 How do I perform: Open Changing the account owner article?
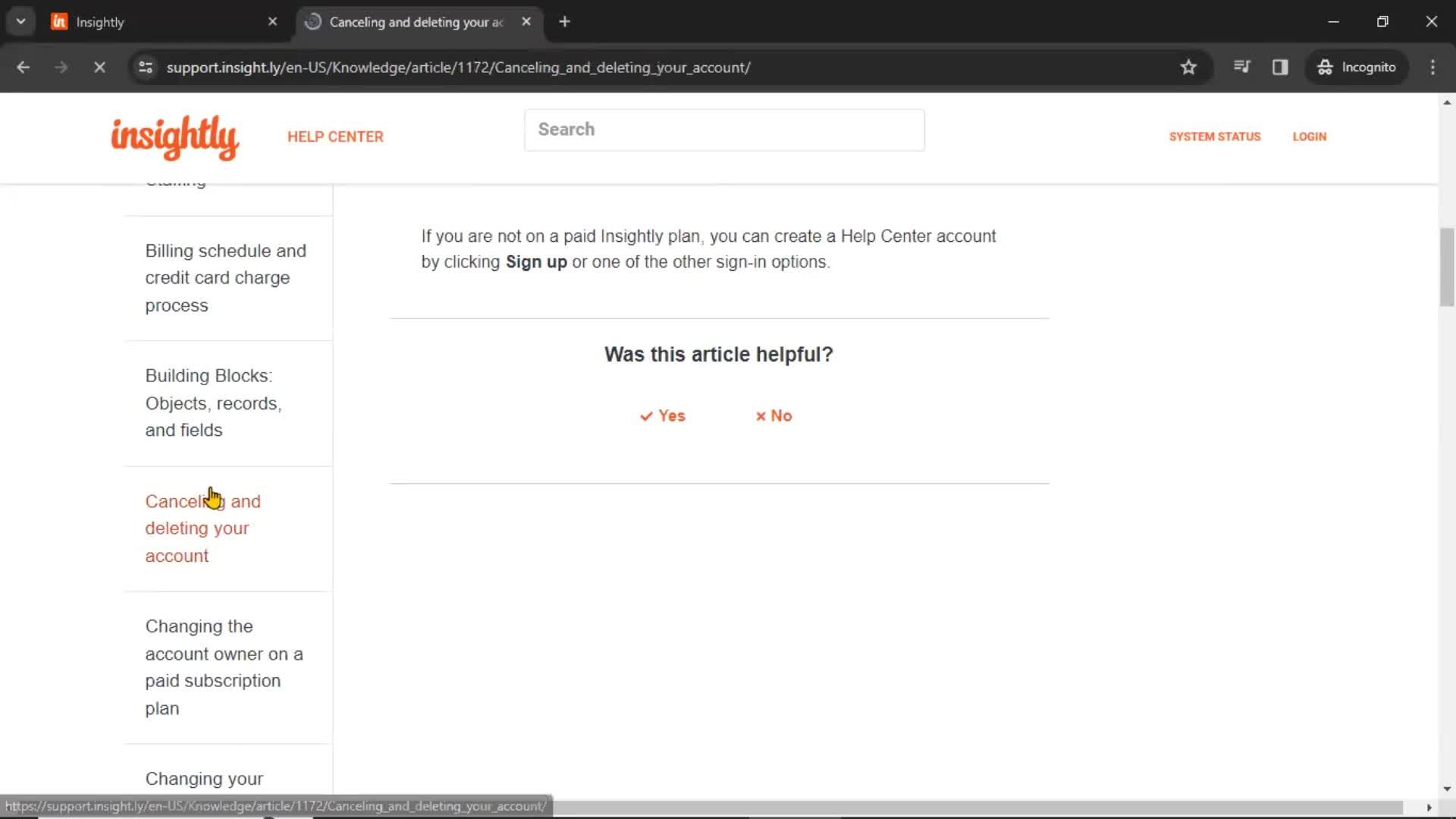(224, 667)
